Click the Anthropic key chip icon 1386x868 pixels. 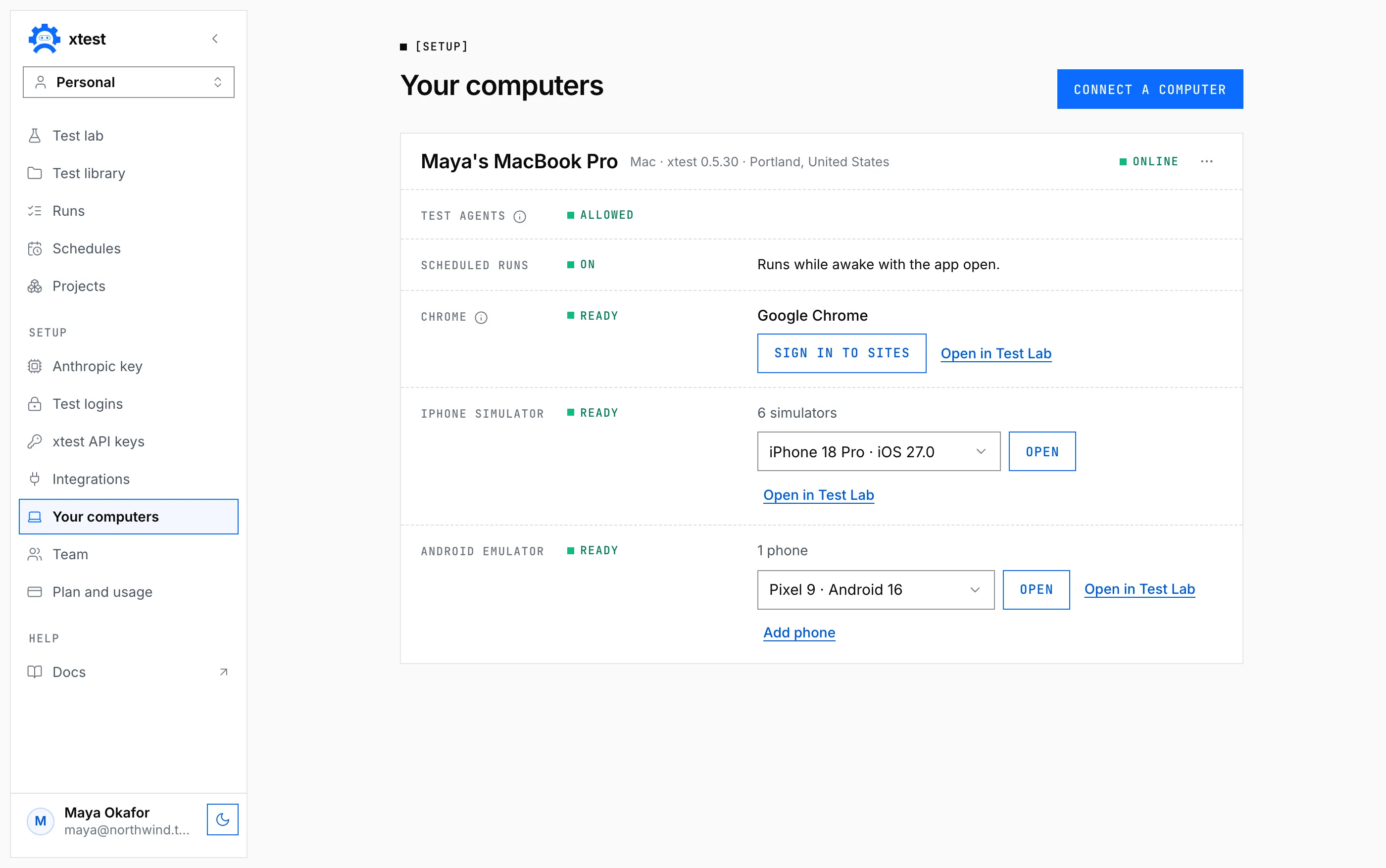(x=35, y=366)
